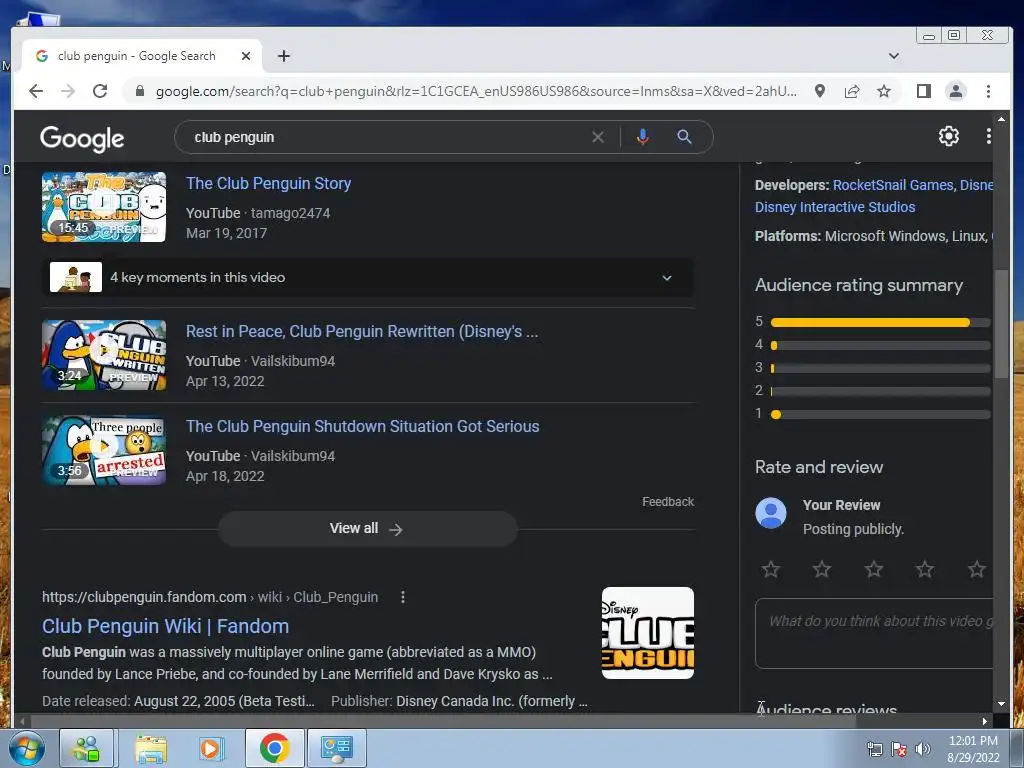Rate one star in review
1024x768 pixels.
coord(771,569)
